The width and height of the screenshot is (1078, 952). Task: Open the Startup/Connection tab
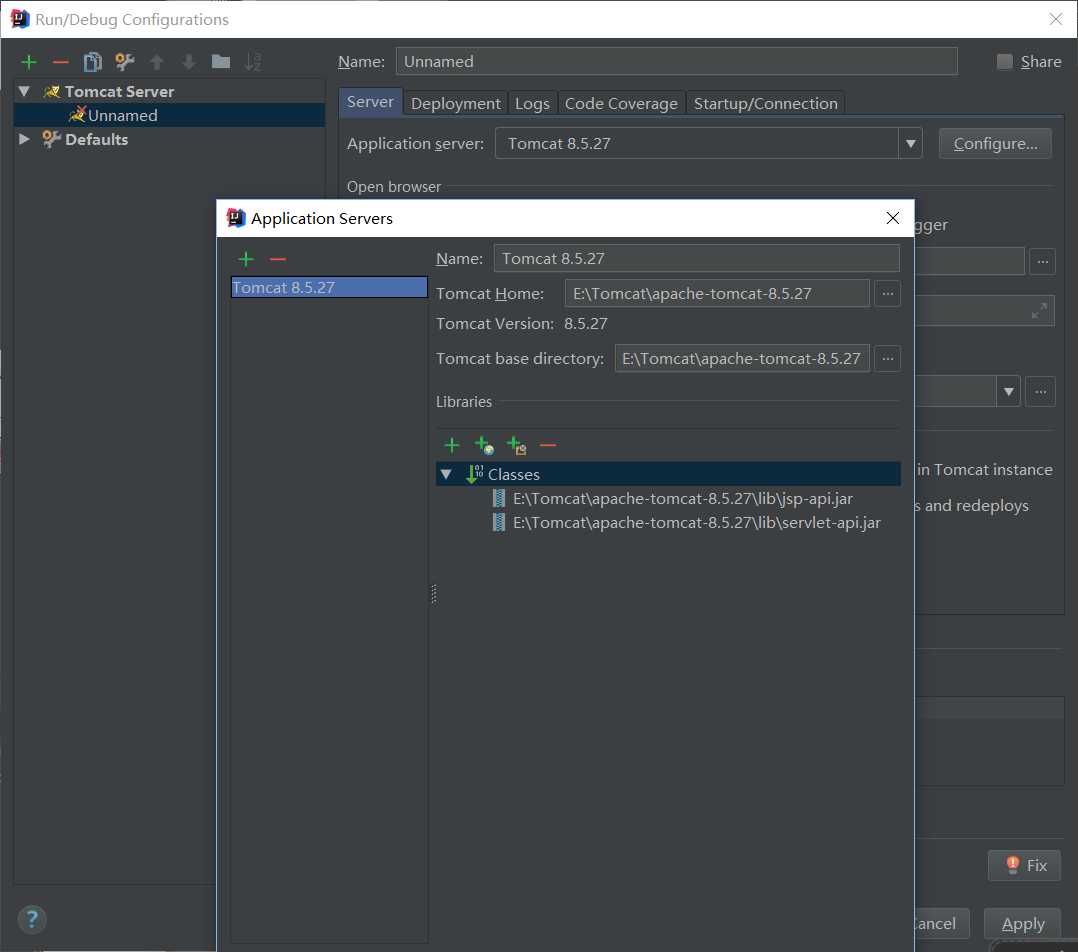coord(765,103)
